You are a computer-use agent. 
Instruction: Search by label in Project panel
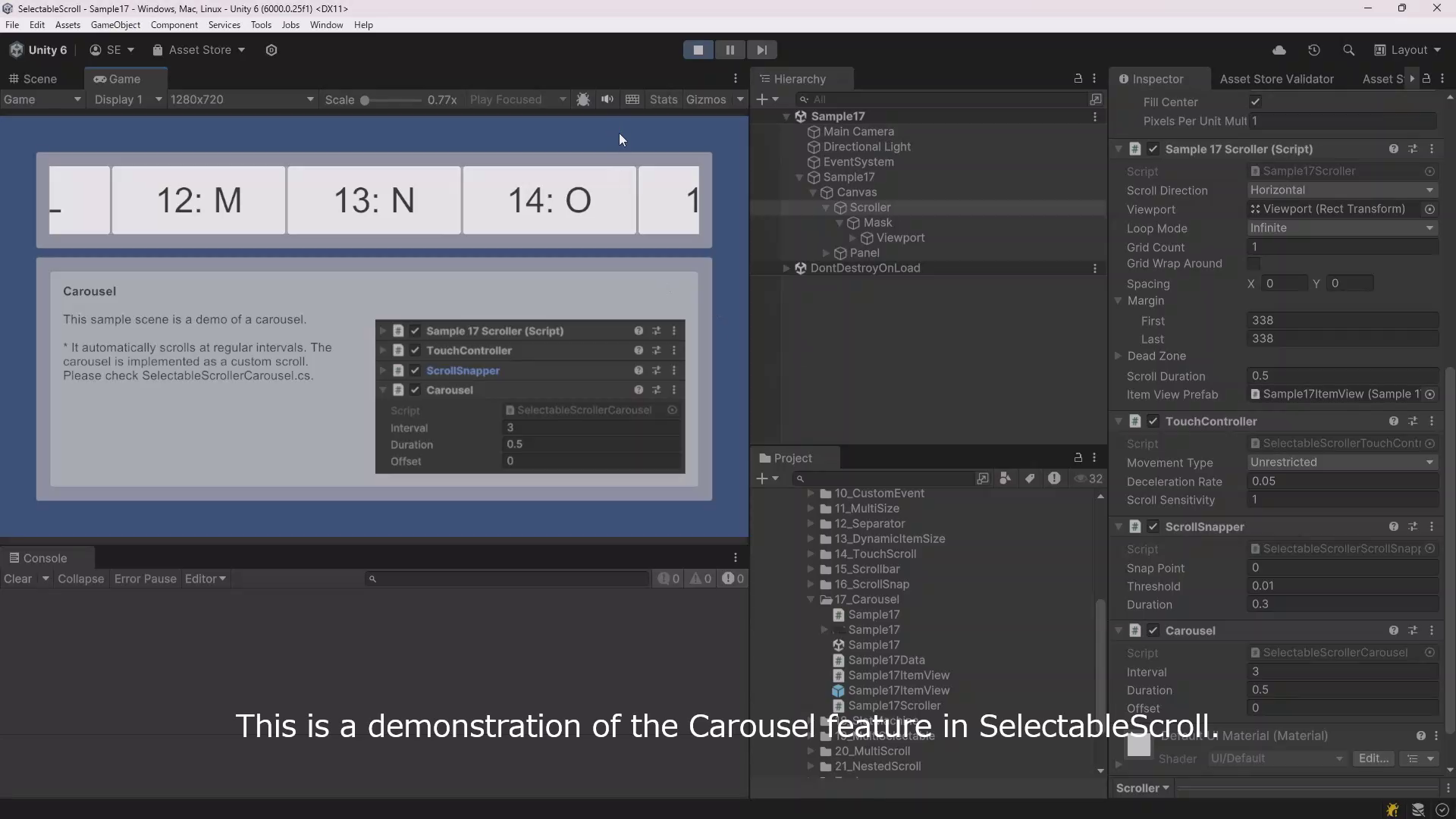[1029, 479]
